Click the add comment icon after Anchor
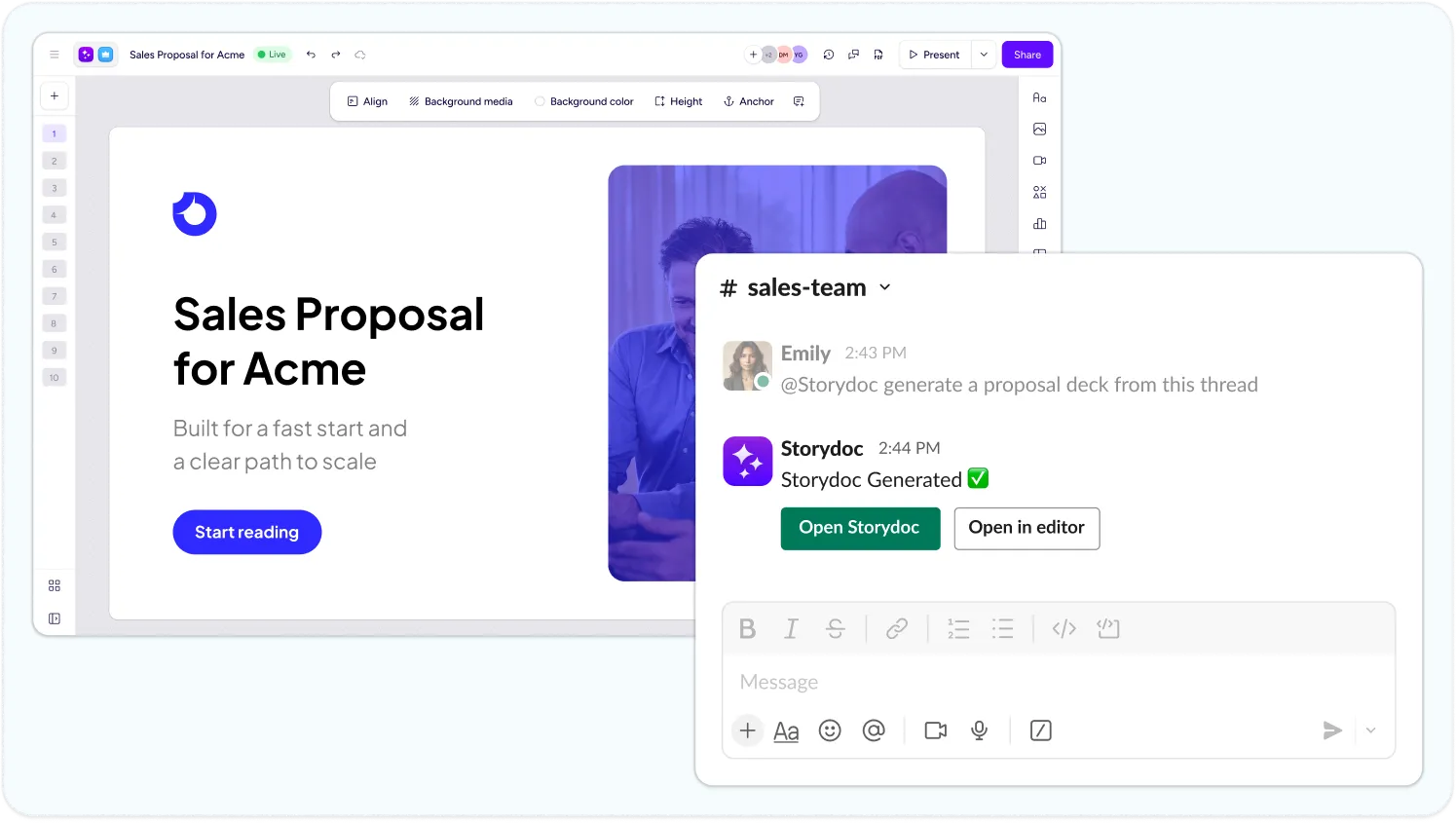Viewport: 1456px width, 823px height. point(799,101)
